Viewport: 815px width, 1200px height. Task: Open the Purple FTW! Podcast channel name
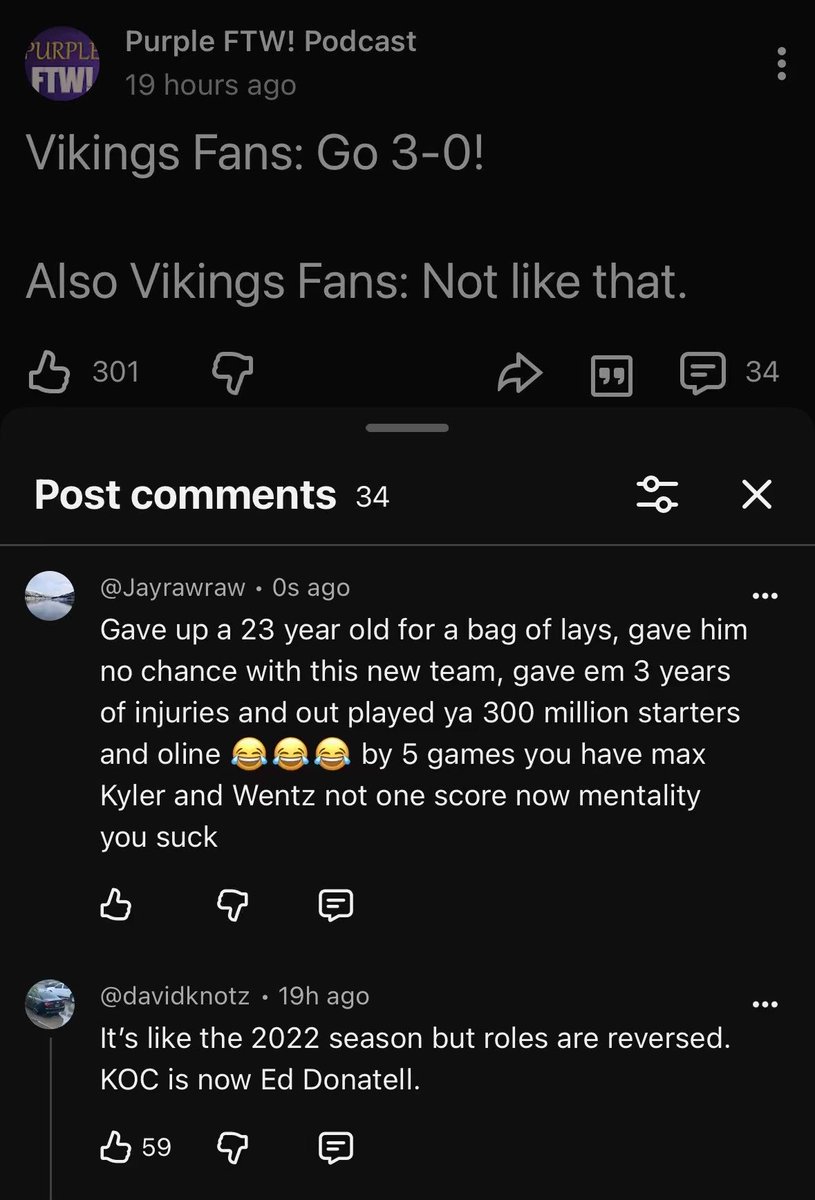coord(270,42)
